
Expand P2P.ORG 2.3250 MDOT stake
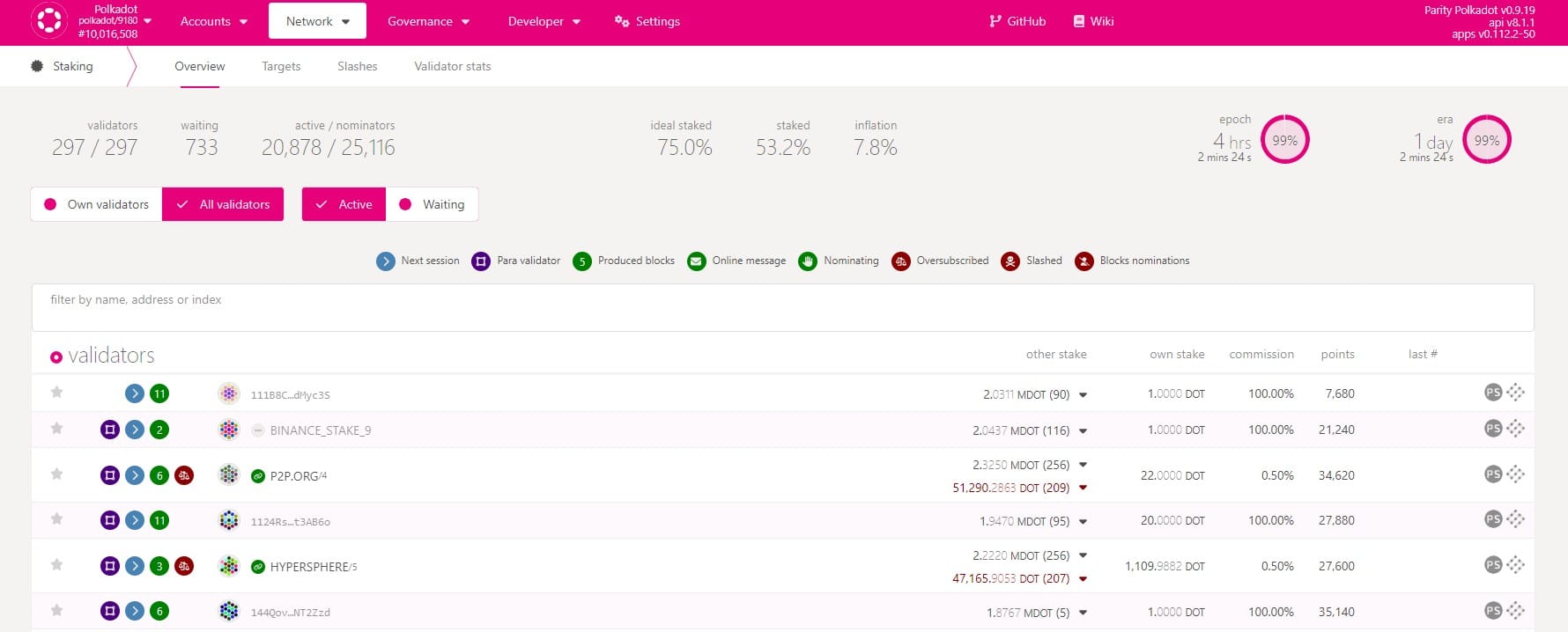point(1083,465)
